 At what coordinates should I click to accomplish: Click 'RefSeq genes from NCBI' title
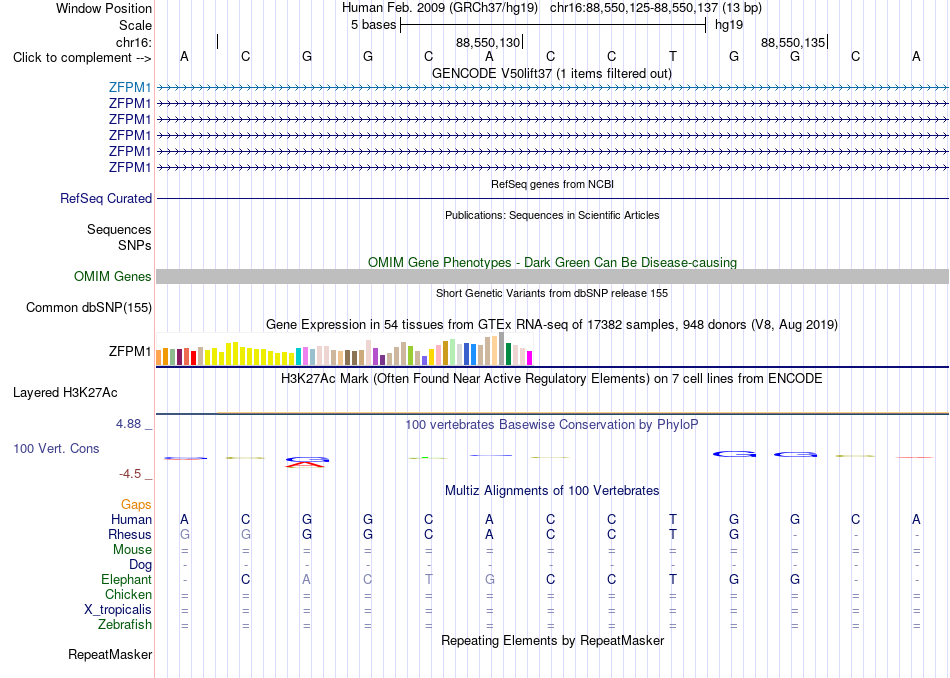tap(552, 184)
